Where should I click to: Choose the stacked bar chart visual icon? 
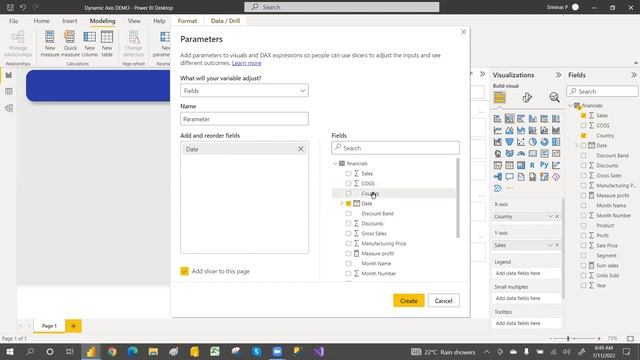(x=498, y=119)
